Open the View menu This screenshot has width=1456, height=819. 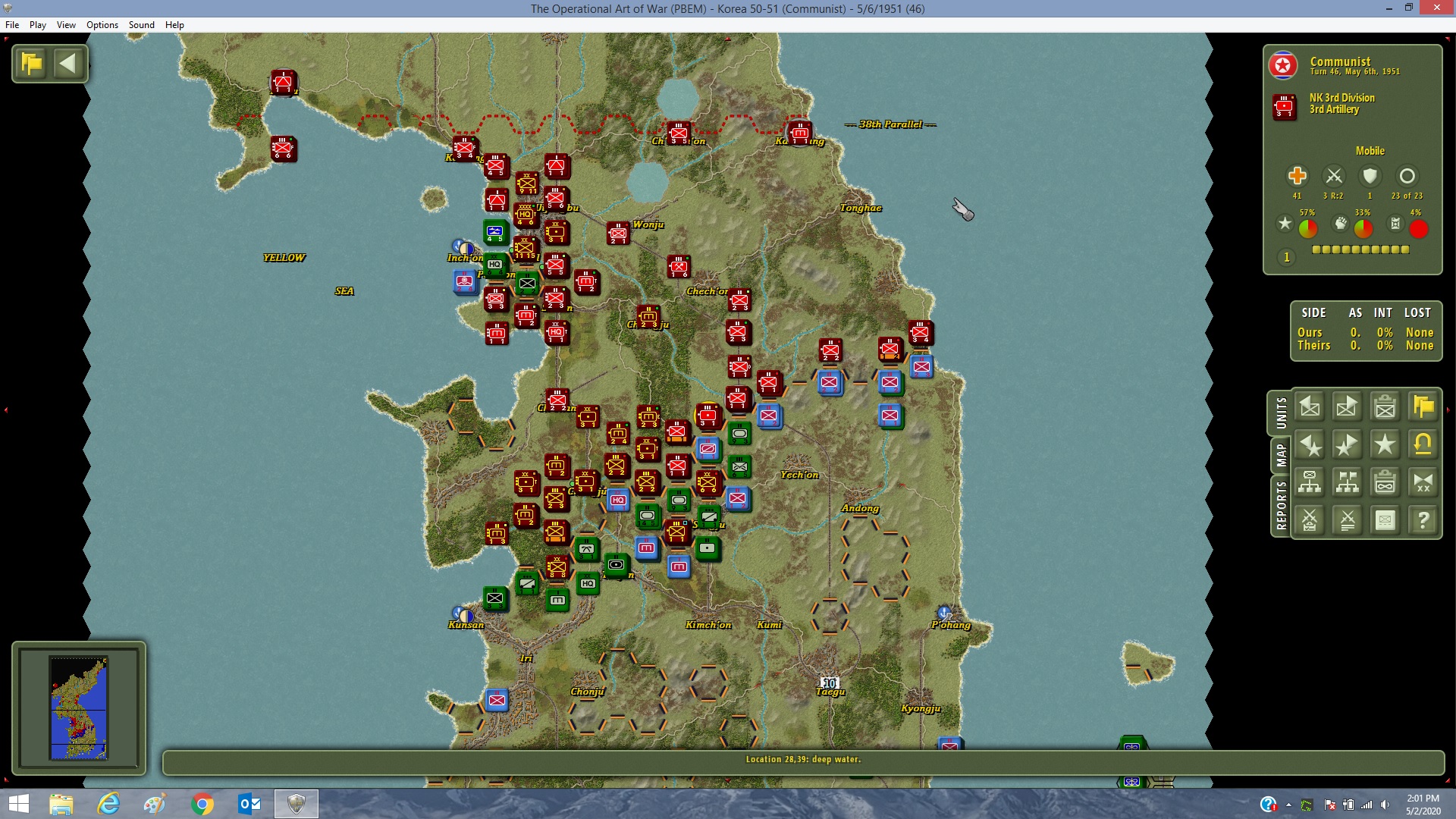66,24
